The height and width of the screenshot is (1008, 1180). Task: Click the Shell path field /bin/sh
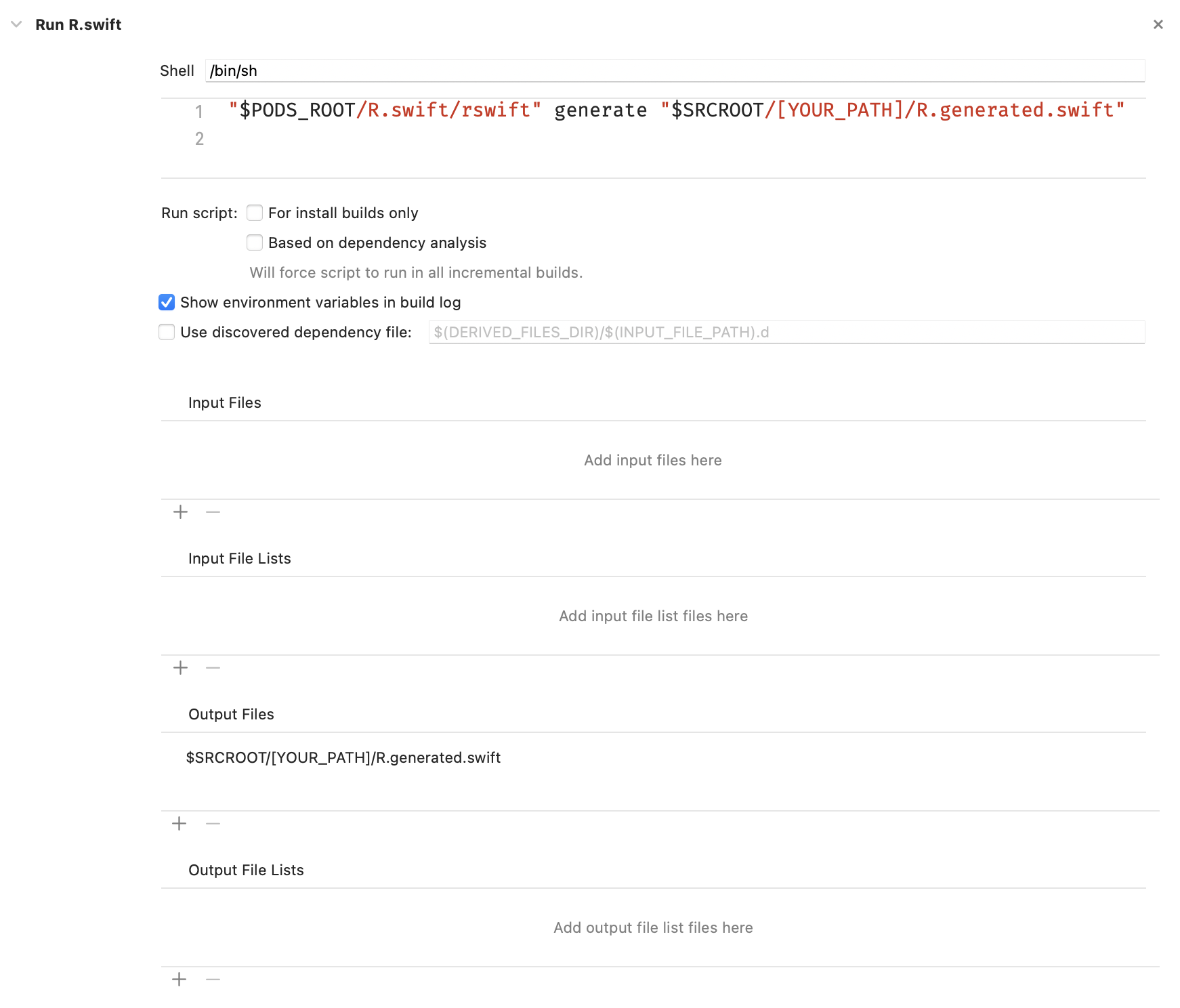point(675,70)
